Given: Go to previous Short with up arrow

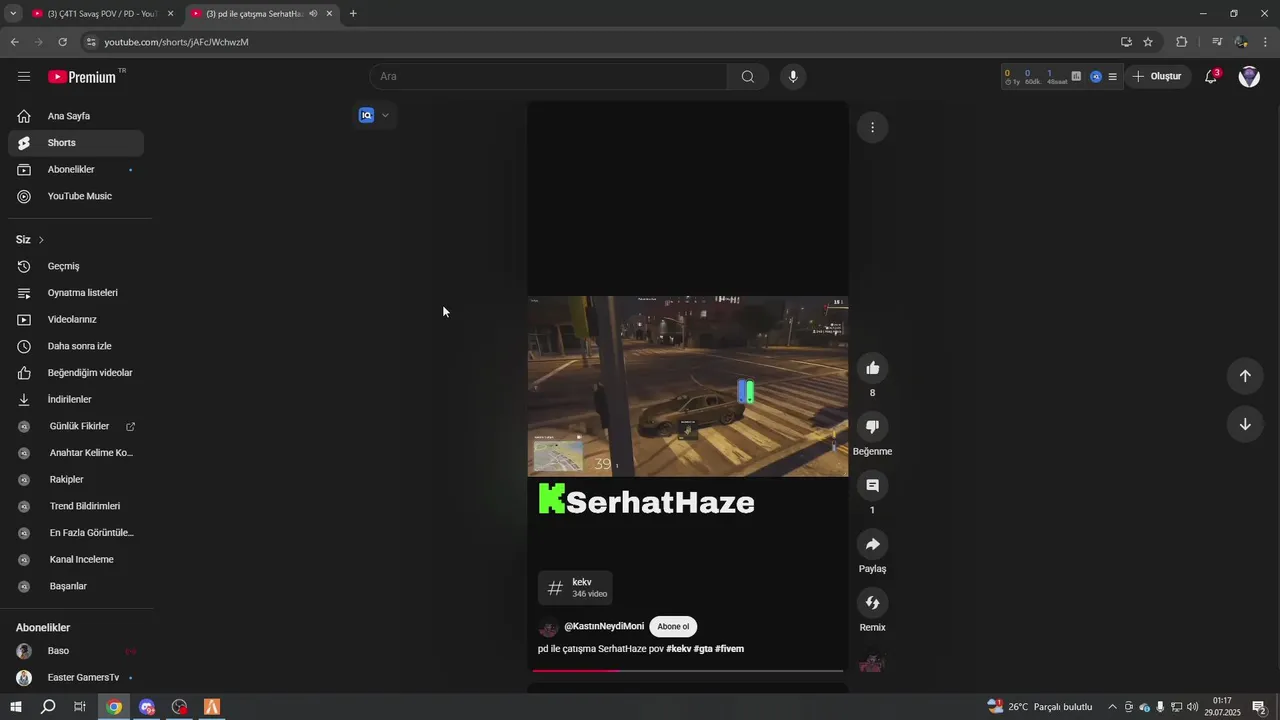Looking at the screenshot, I should [x=1245, y=376].
